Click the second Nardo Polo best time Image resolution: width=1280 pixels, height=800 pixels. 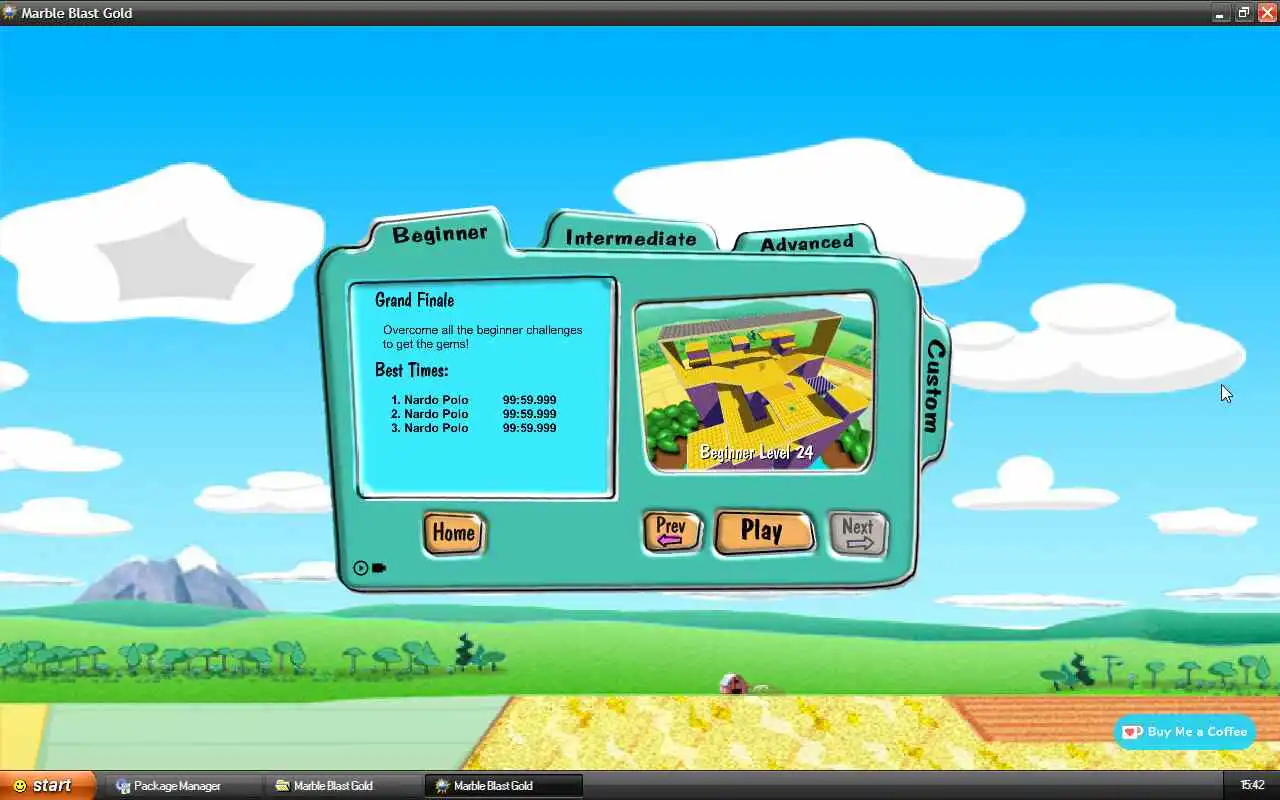pos(473,414)
